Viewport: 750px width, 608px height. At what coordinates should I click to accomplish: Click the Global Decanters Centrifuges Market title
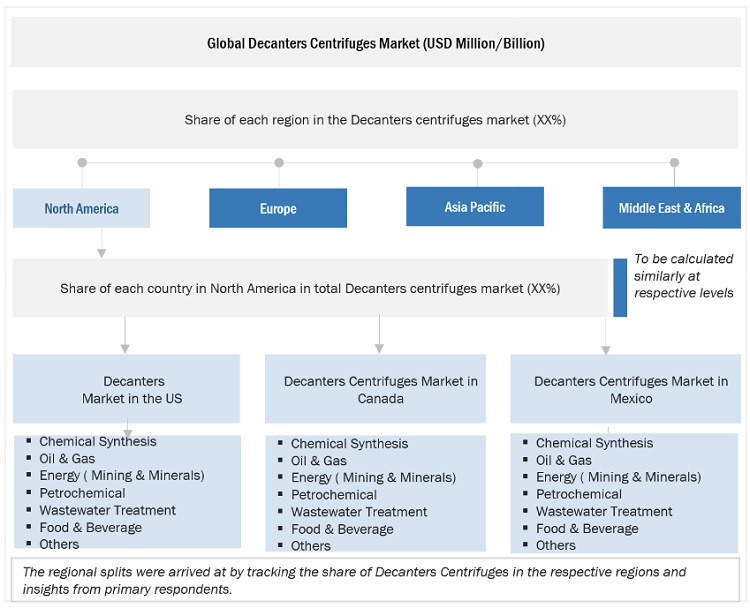[375, 44]
